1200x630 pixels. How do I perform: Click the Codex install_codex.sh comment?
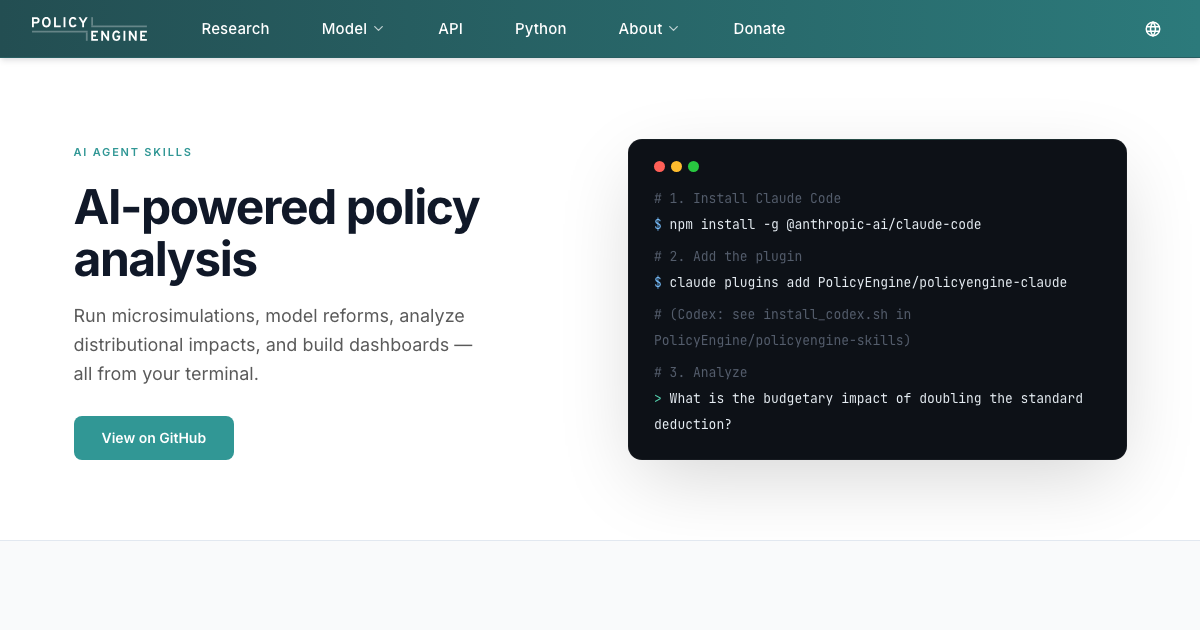pyautogui.click(x=783, y=327)
